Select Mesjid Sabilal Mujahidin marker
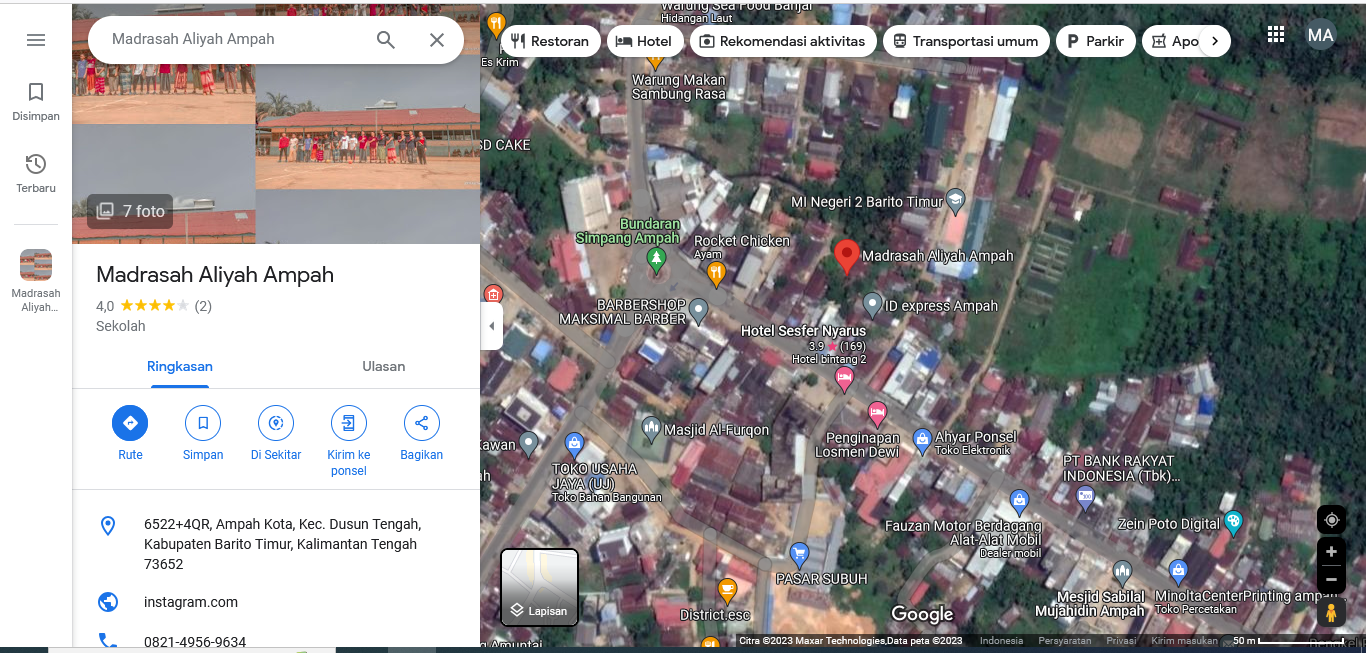Screen dimensions: 1366x653 coord(1122,573)
